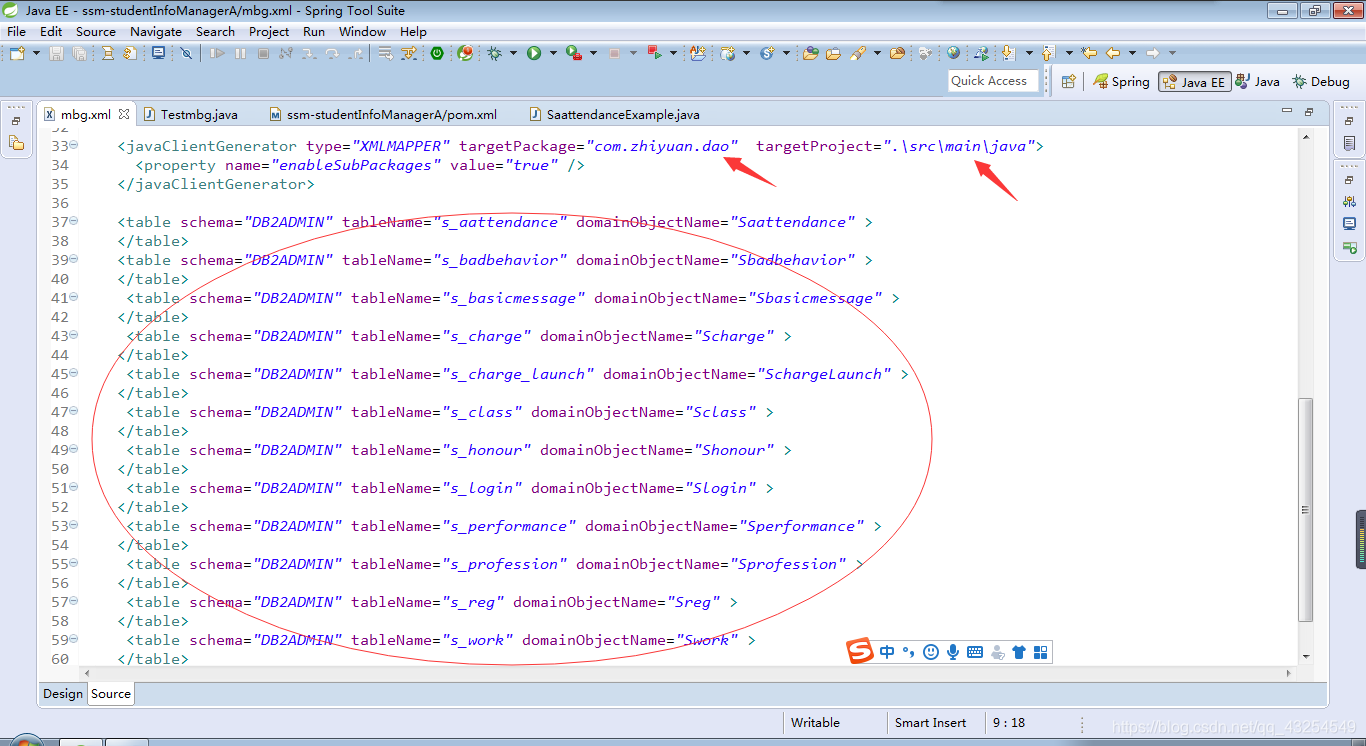The width and height of the screenshot is (1366, 746).
Task: Click the Writable status bar entry
Action: 816,722
